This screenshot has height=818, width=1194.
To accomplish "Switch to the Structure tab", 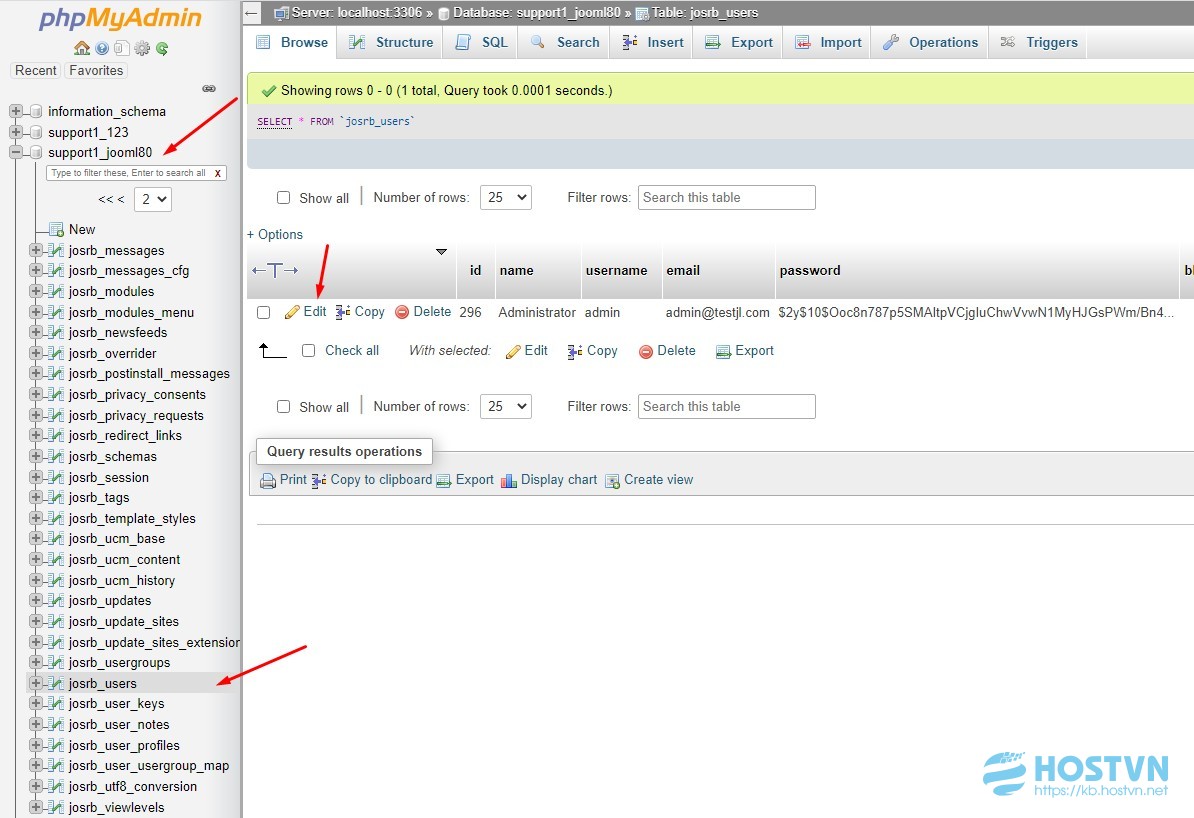I will 391,42.
